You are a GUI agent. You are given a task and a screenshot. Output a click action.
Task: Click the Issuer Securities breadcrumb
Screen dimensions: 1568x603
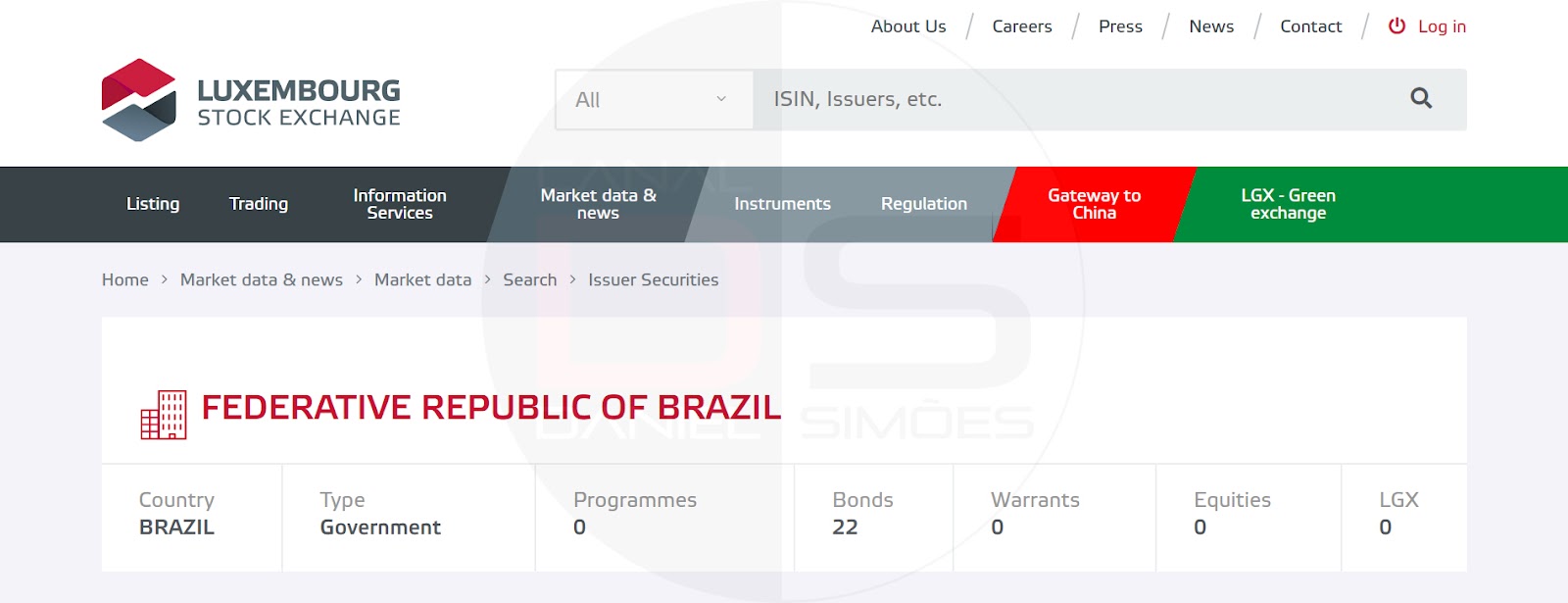point(653,279)
